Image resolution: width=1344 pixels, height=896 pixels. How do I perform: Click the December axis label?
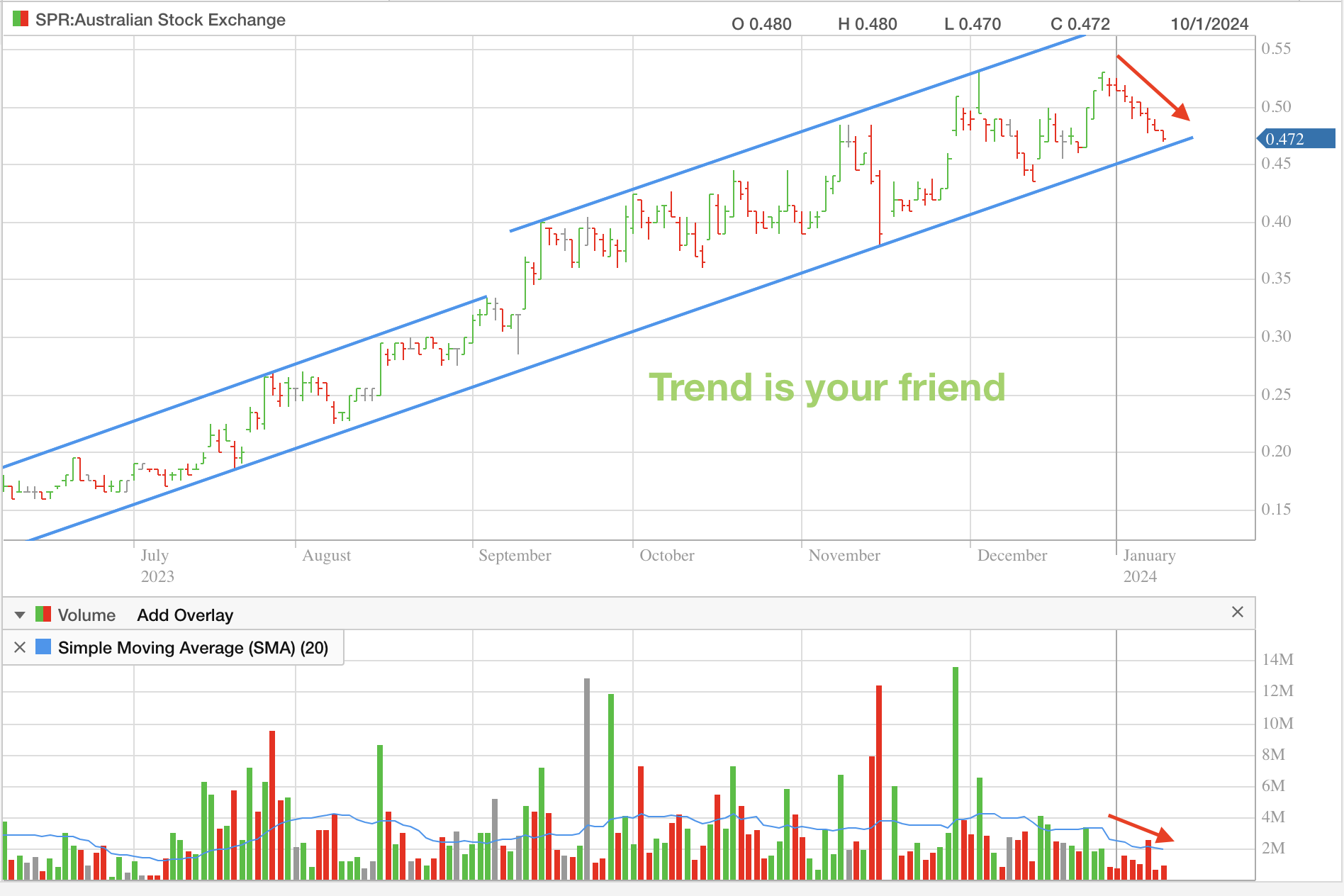click(1012, 556)
